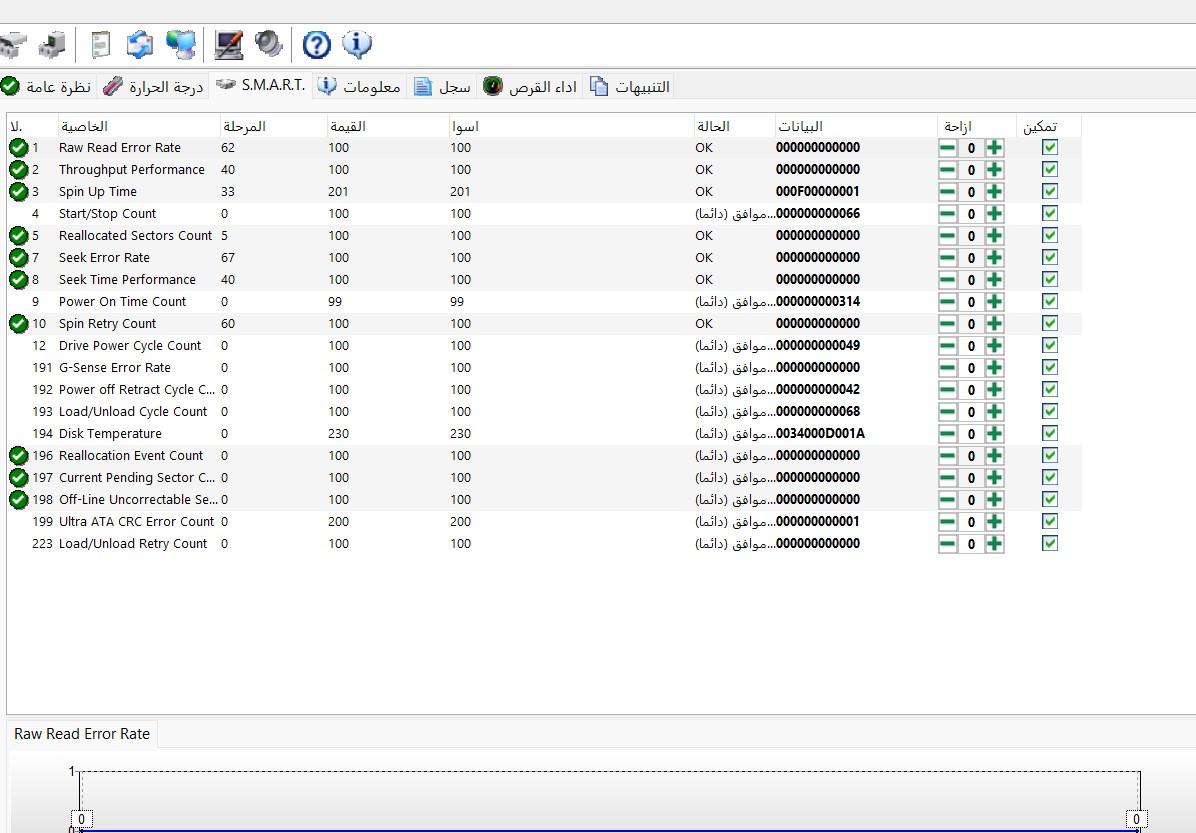Click green check icon of Raw Read Error Rate
1196x833 pixels.
pyautogui.click(x=18, y=148)
